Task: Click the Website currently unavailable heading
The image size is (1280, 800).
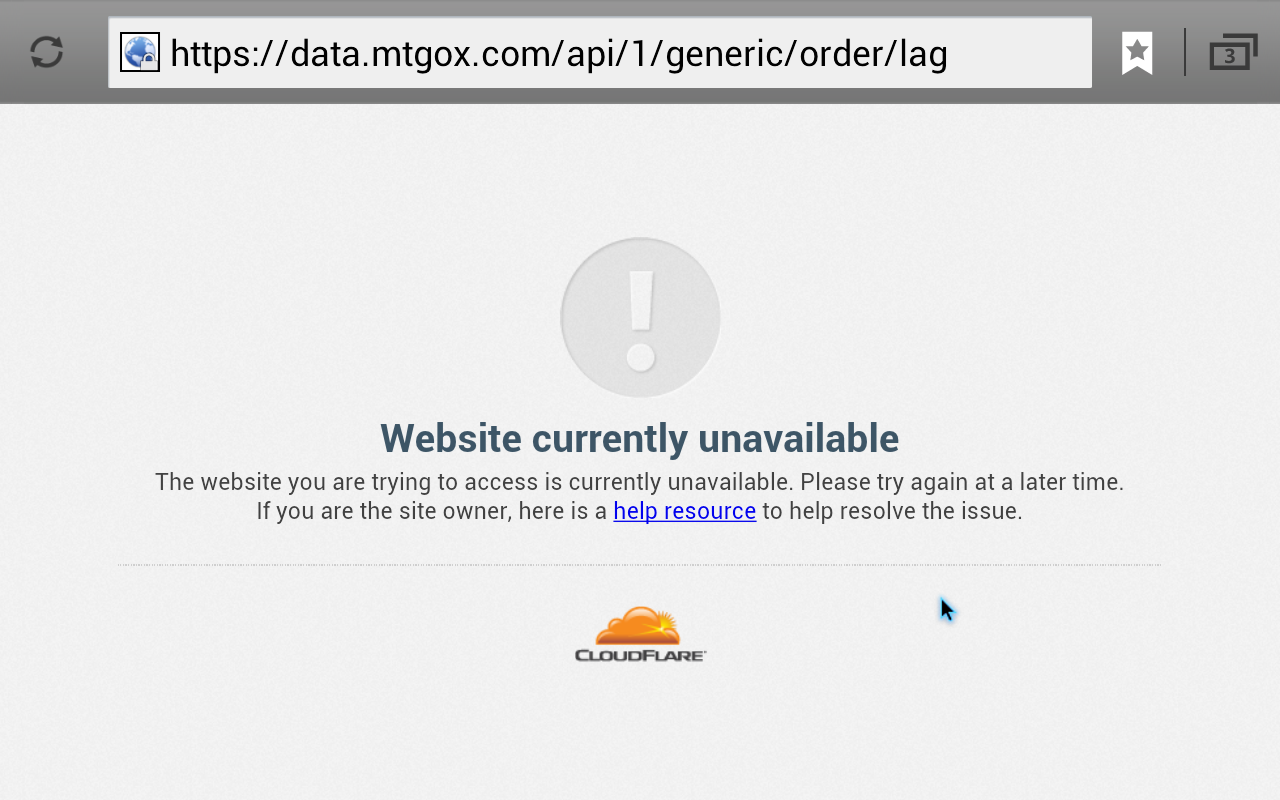Action: 640,438
